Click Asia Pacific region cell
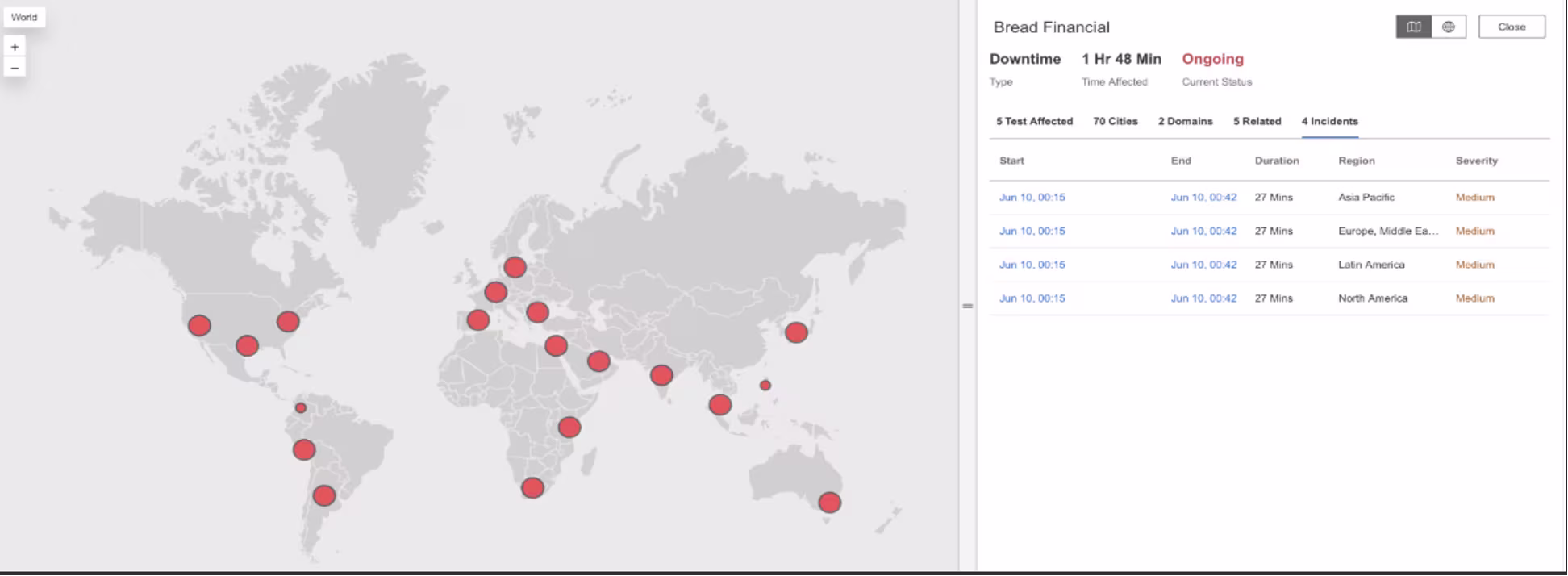The width and height of the screenshot is (1568, 576). pos(1366,197)
